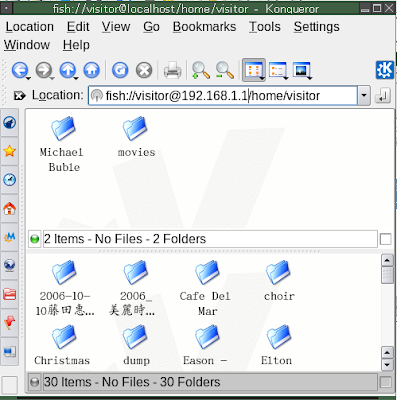This screenshot has height=400, width=397.
Task: Print the current view
Action: (172, 70)
